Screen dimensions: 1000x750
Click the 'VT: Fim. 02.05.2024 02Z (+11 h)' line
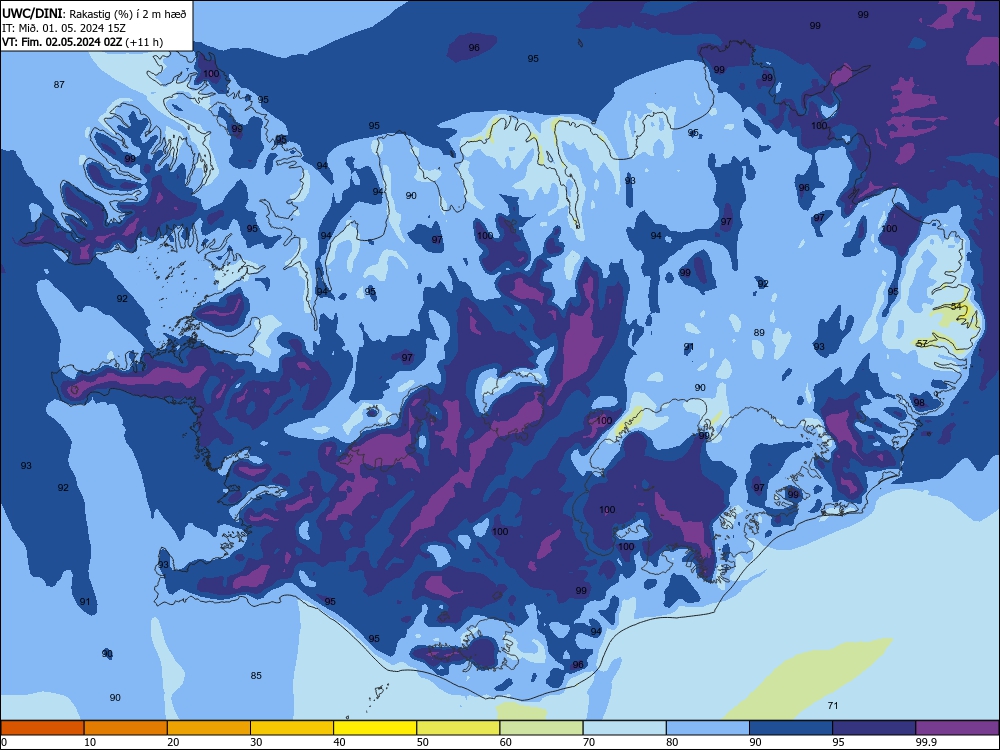82,42
